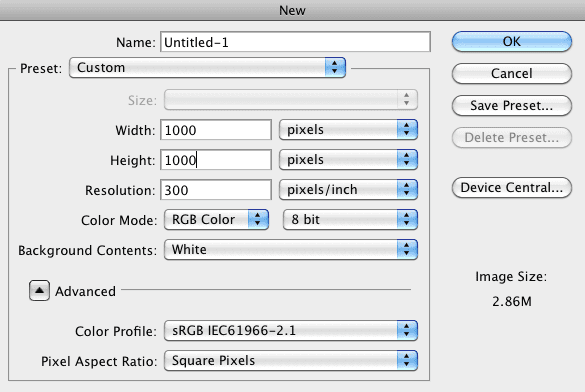The width and height of the screenshot is (585, 392).
Task: Open the Resolution units pixels/inch dropdown
Action: 348,189
